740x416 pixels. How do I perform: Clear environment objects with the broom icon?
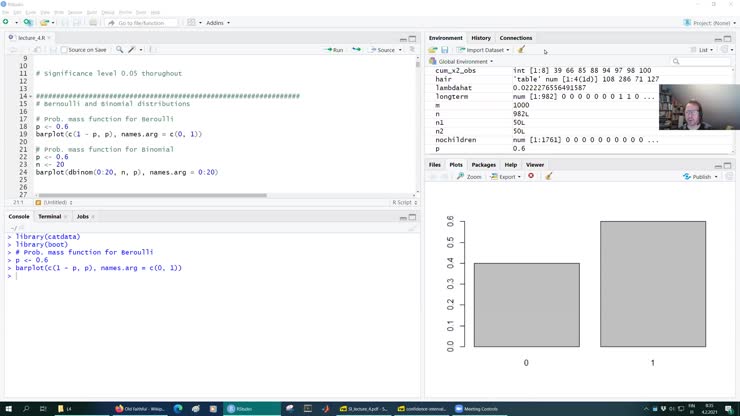coord(521,50)
